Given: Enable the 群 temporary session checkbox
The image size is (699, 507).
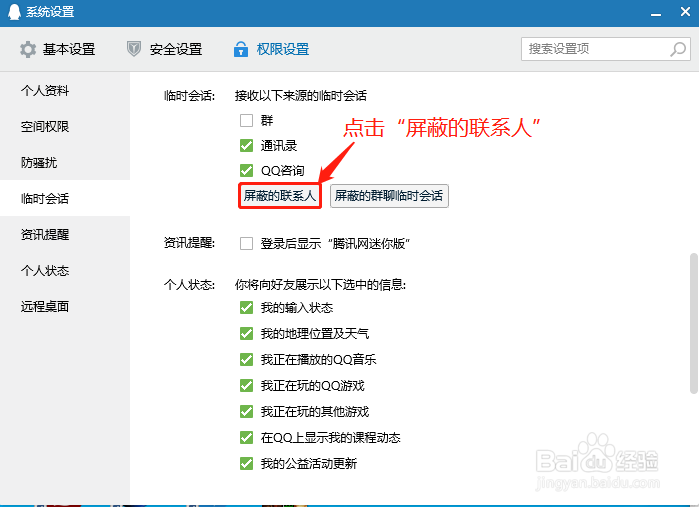Looking at the screenshot, I should coord(247,120).
